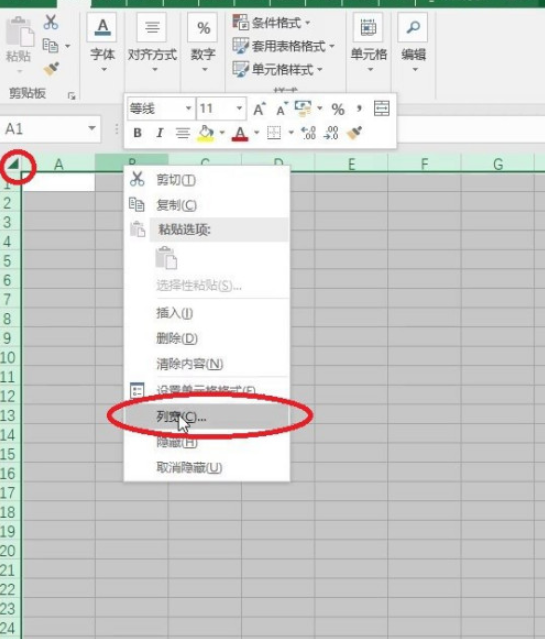Choose 列宽(C)... from the context menu

(207, 417)
